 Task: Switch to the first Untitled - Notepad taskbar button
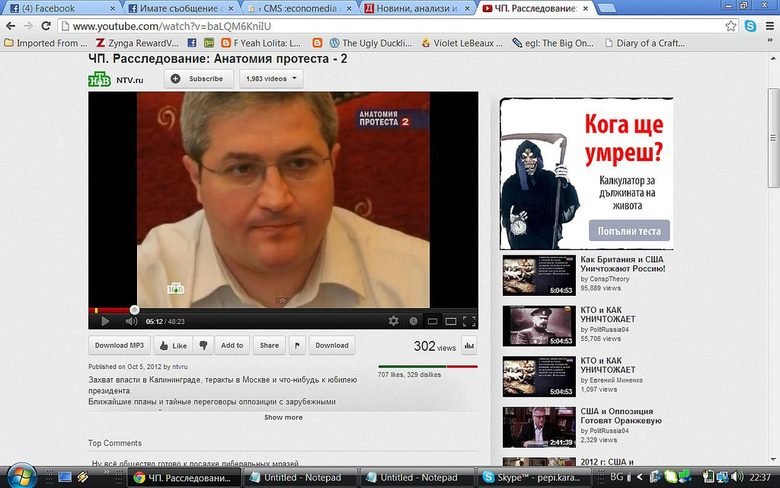[301, 478]
